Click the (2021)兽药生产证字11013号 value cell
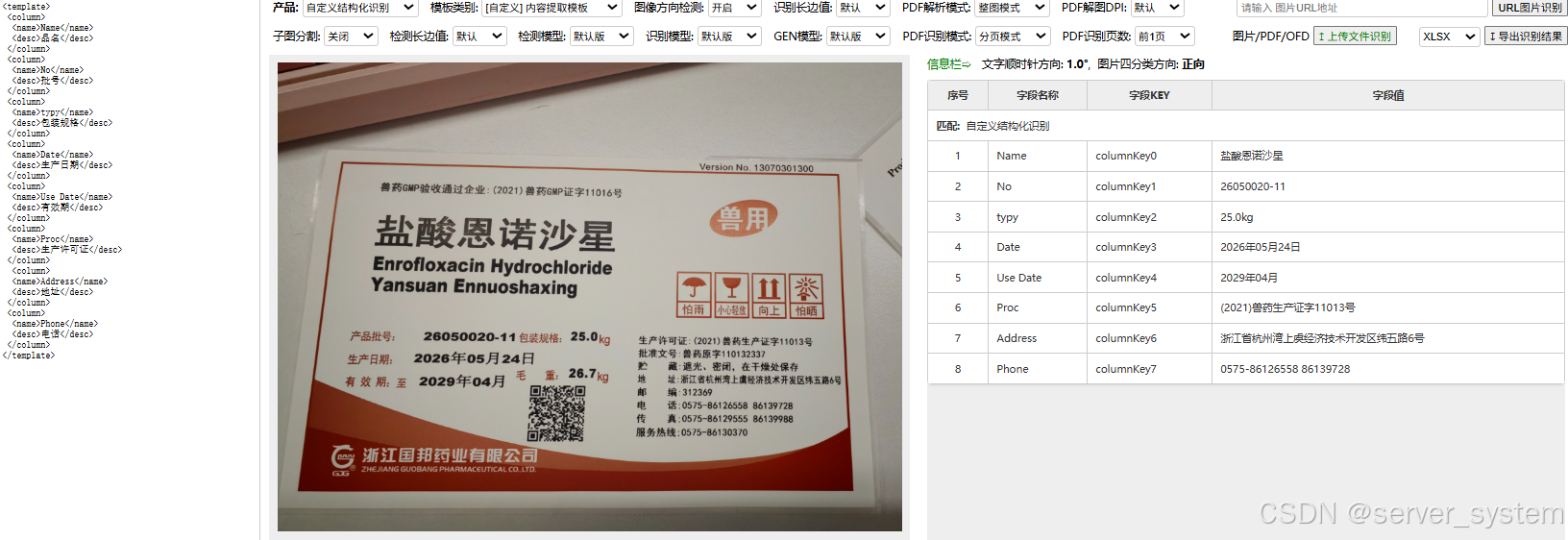Screen dimensions: 1568x540 tap(1387, 307)
